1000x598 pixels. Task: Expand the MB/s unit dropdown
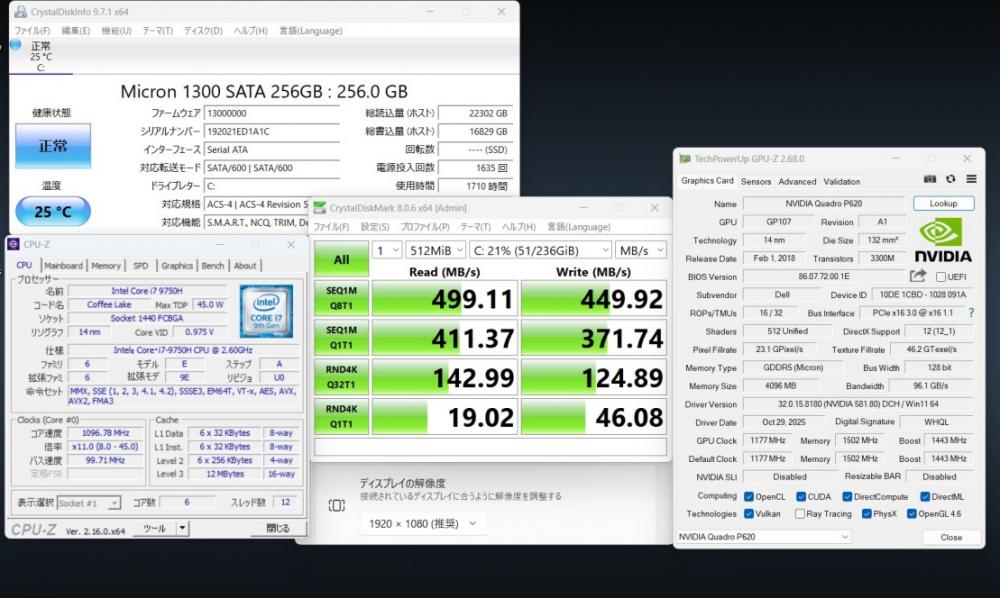click(641, 250)
